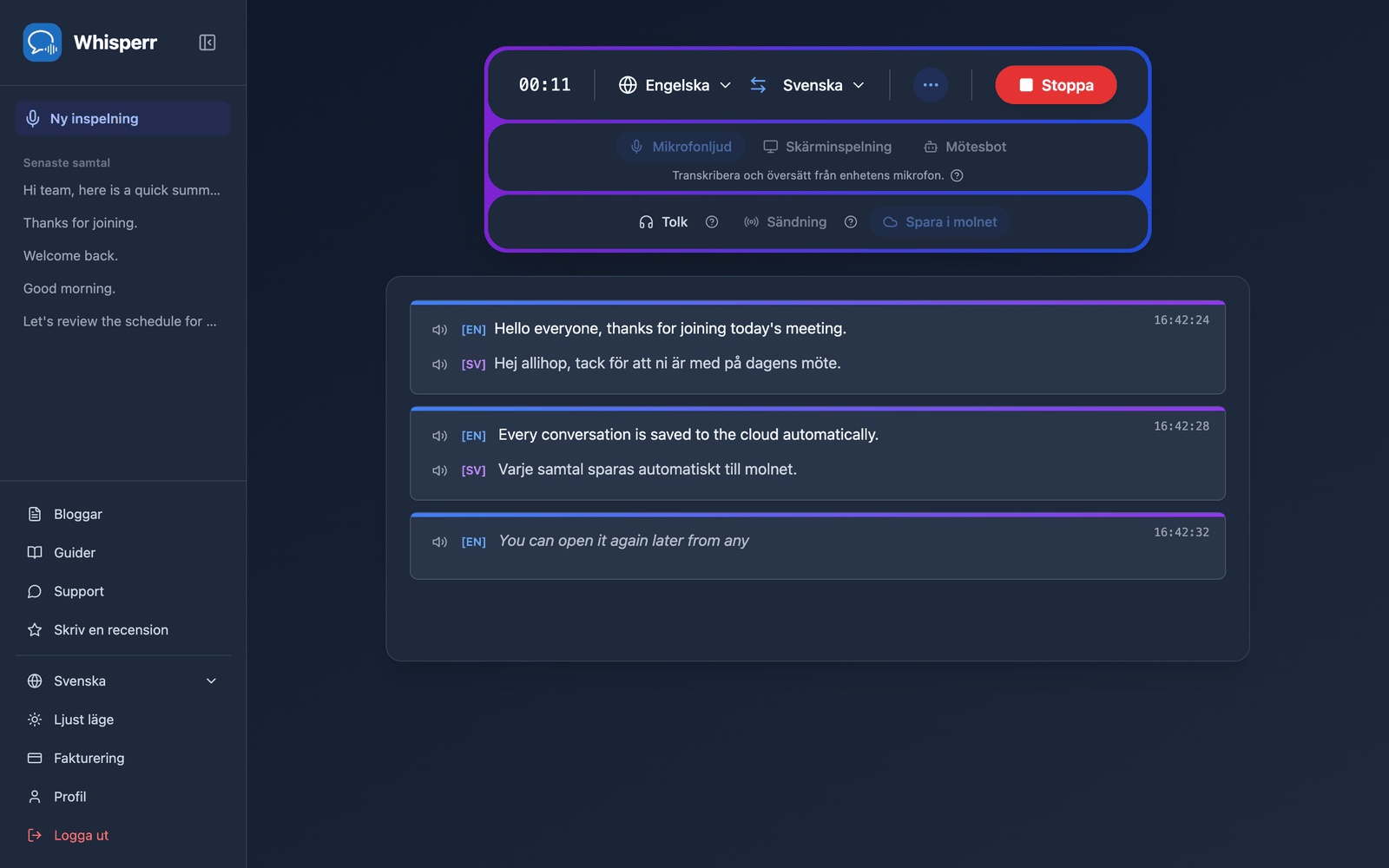The width and height of the screenshot is (1389, 868).
Task: Expand the sidebar Svenska language selector
Action: (x=122, y=681)
